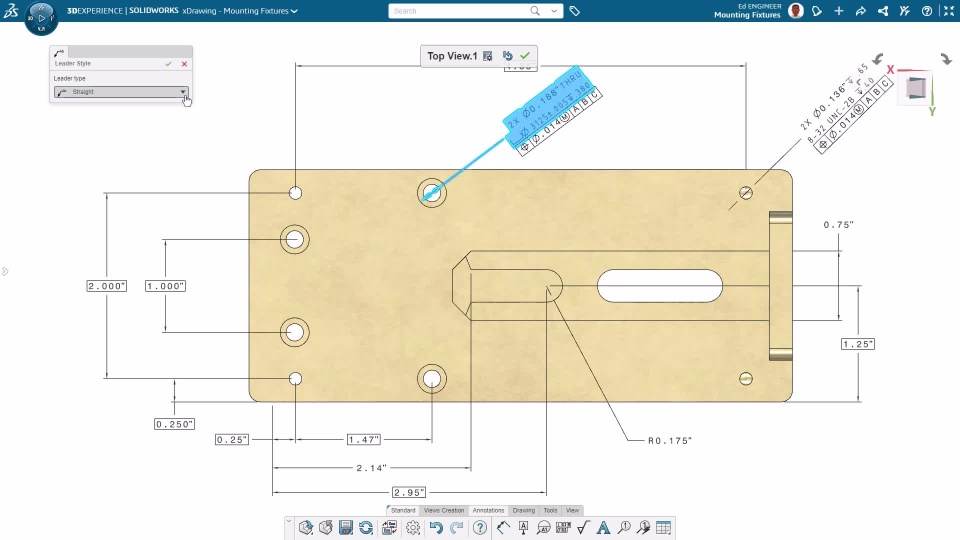Click the import/open cube-with-arrow icon
The image size is (960, 540).
coord(306,528)
